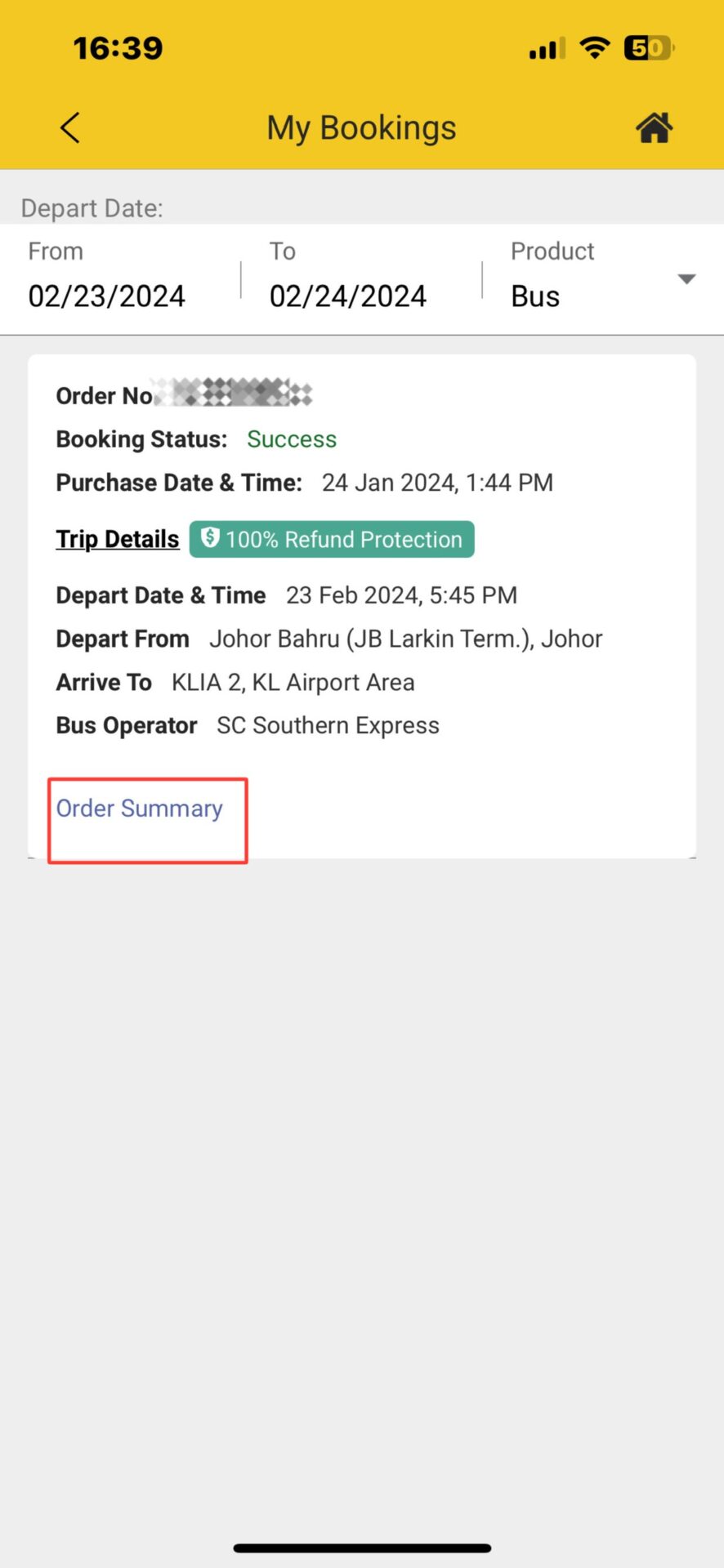
Task: Tap the KLIA 2 arrival destination
Action: (293, 682)
